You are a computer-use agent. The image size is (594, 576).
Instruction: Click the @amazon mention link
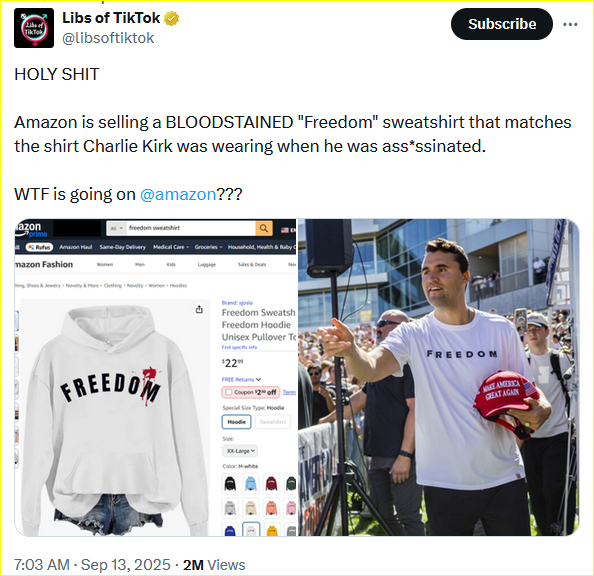tap(178, 194)
